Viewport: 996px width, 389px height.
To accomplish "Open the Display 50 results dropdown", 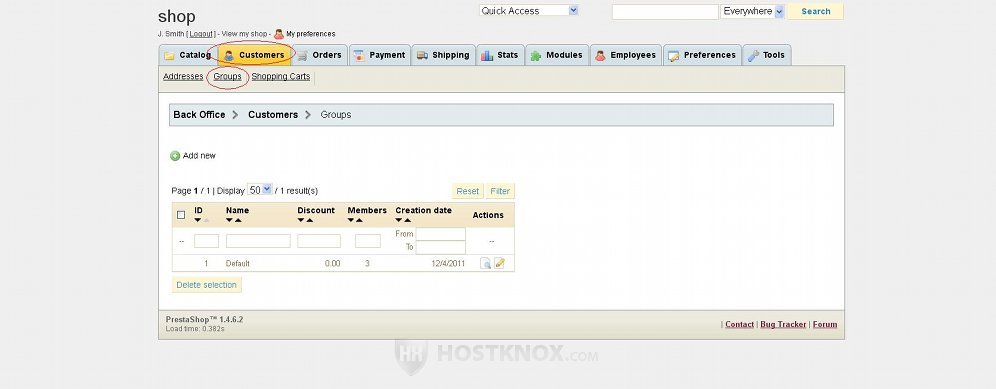I will coord(260,189).
